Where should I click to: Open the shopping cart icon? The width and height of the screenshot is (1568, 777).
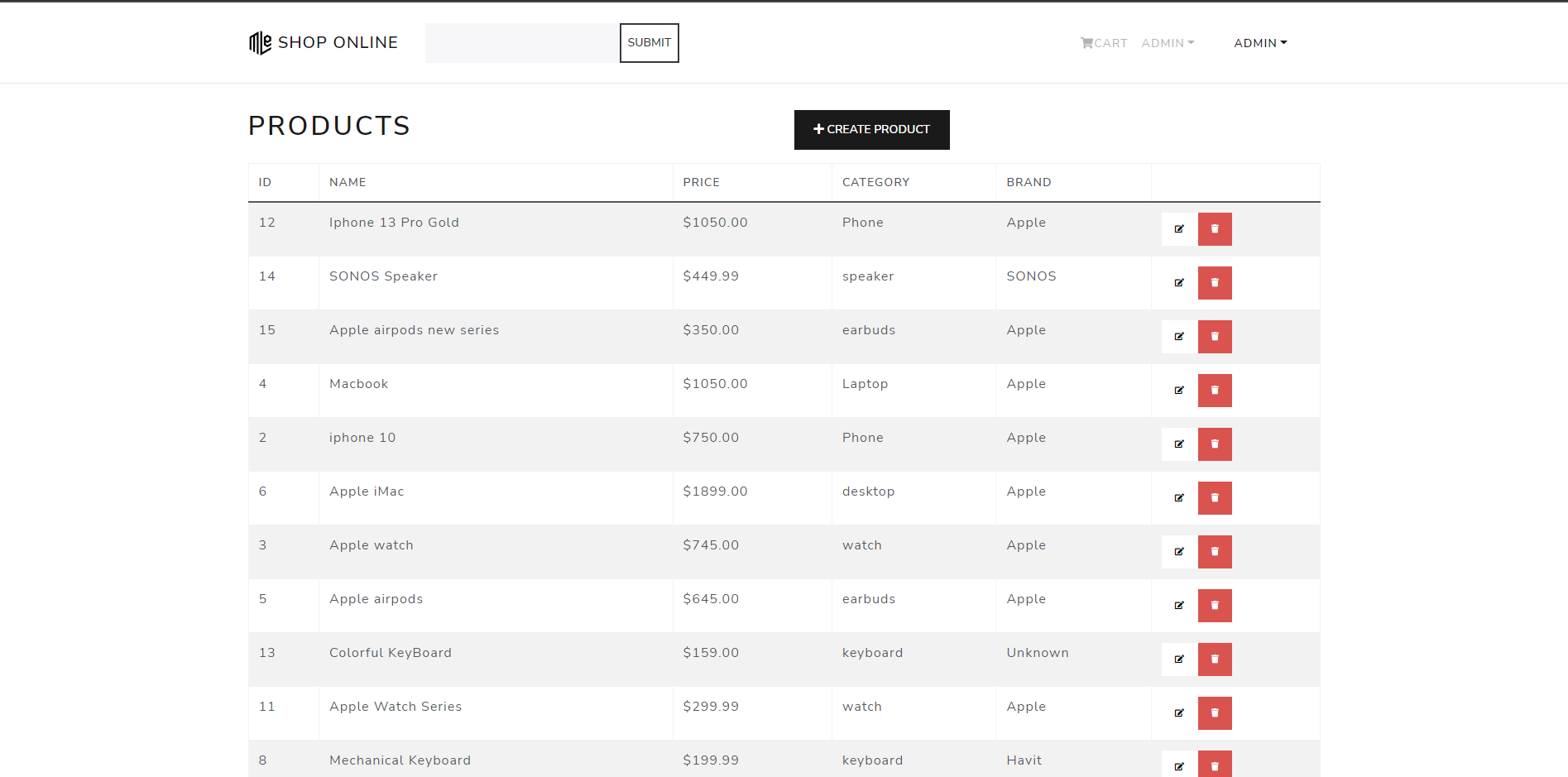click(1086, 42)
